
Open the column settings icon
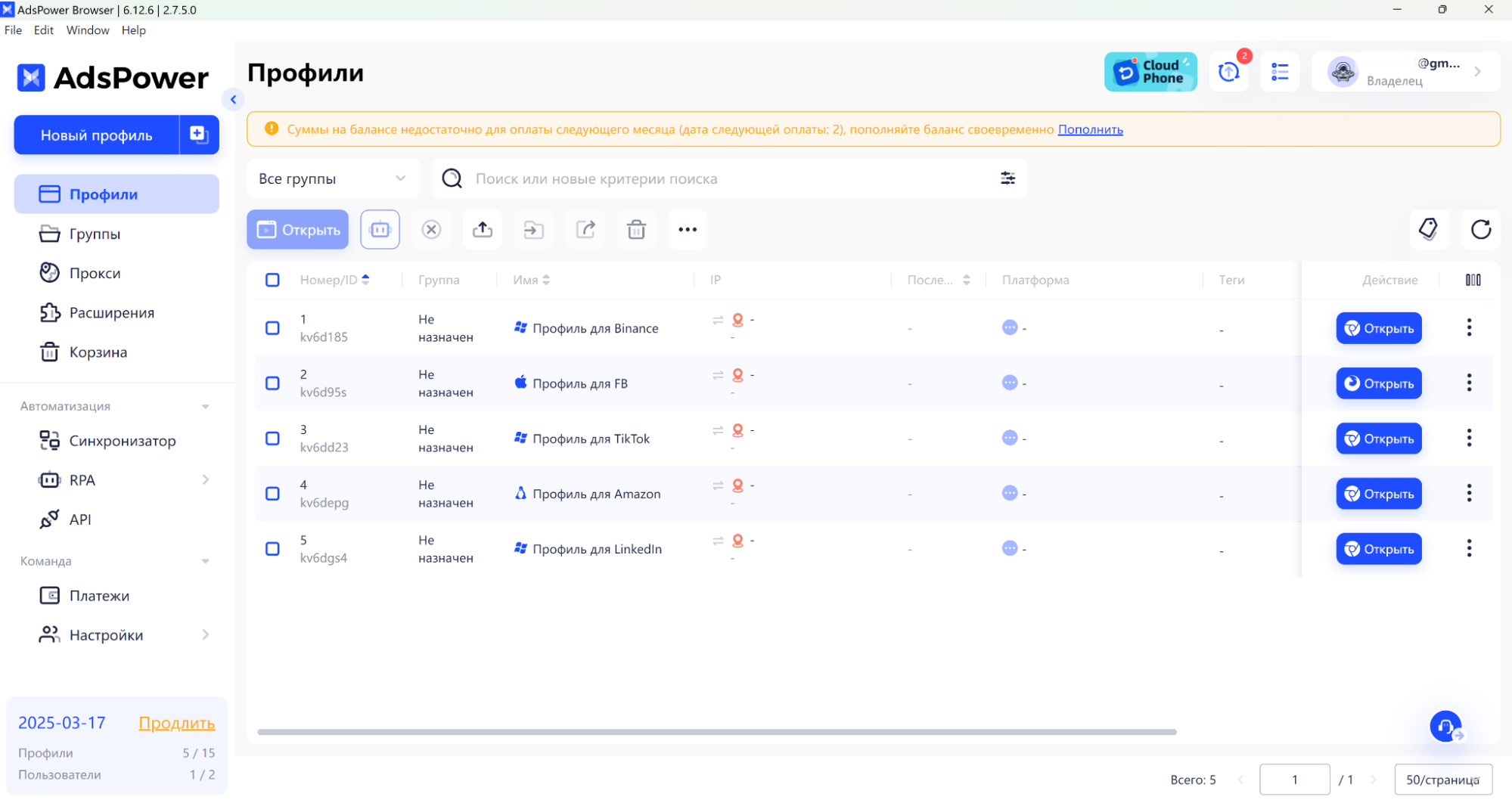click(x=1473, y=280)
